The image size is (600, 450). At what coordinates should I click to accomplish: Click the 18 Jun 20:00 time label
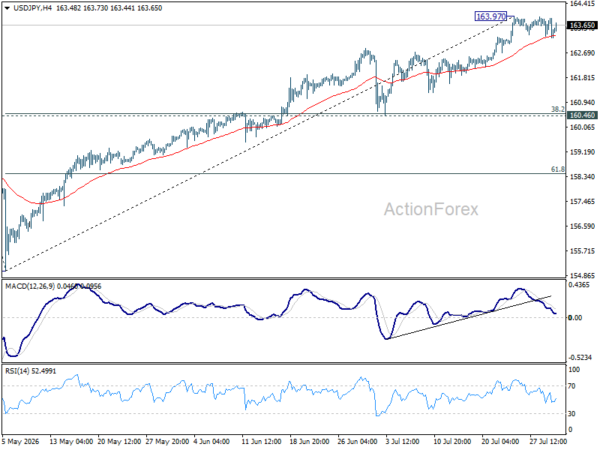pos(311,442)
